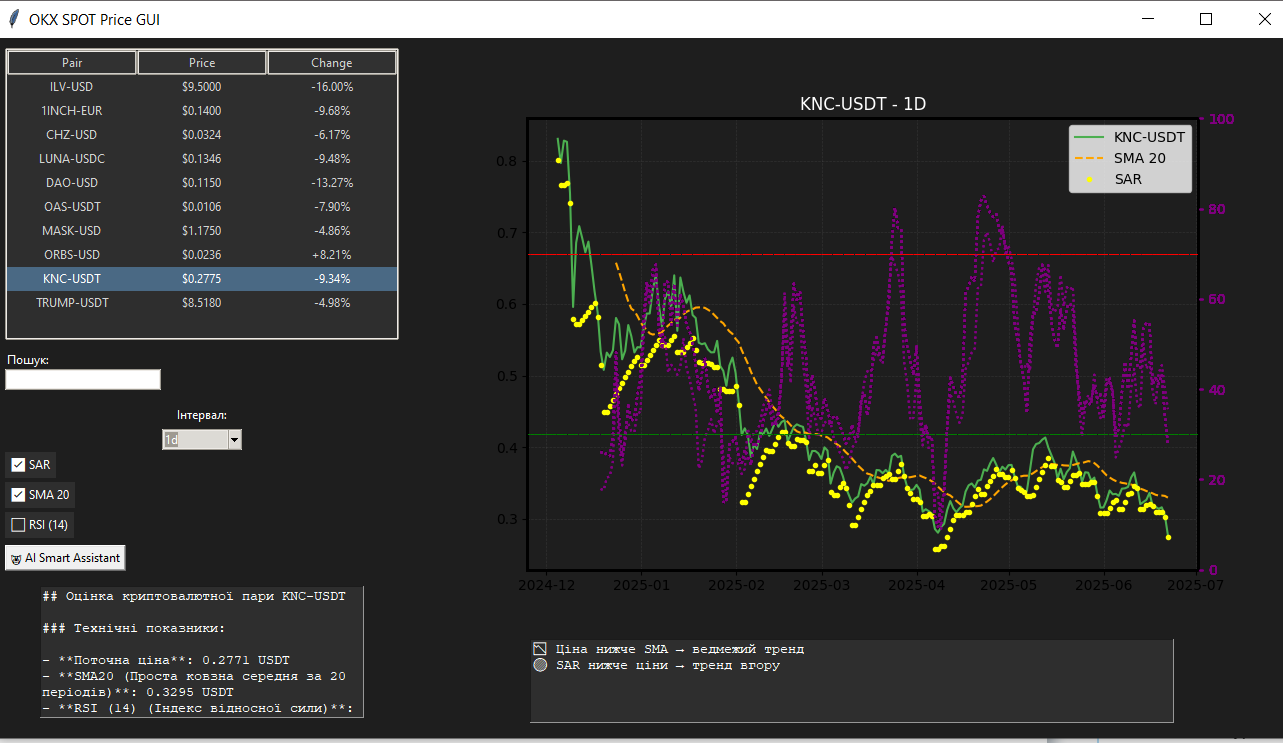Select the highlighted KNC-USDT row
This screenshot has width=1283, height=743.
[202, 279]
